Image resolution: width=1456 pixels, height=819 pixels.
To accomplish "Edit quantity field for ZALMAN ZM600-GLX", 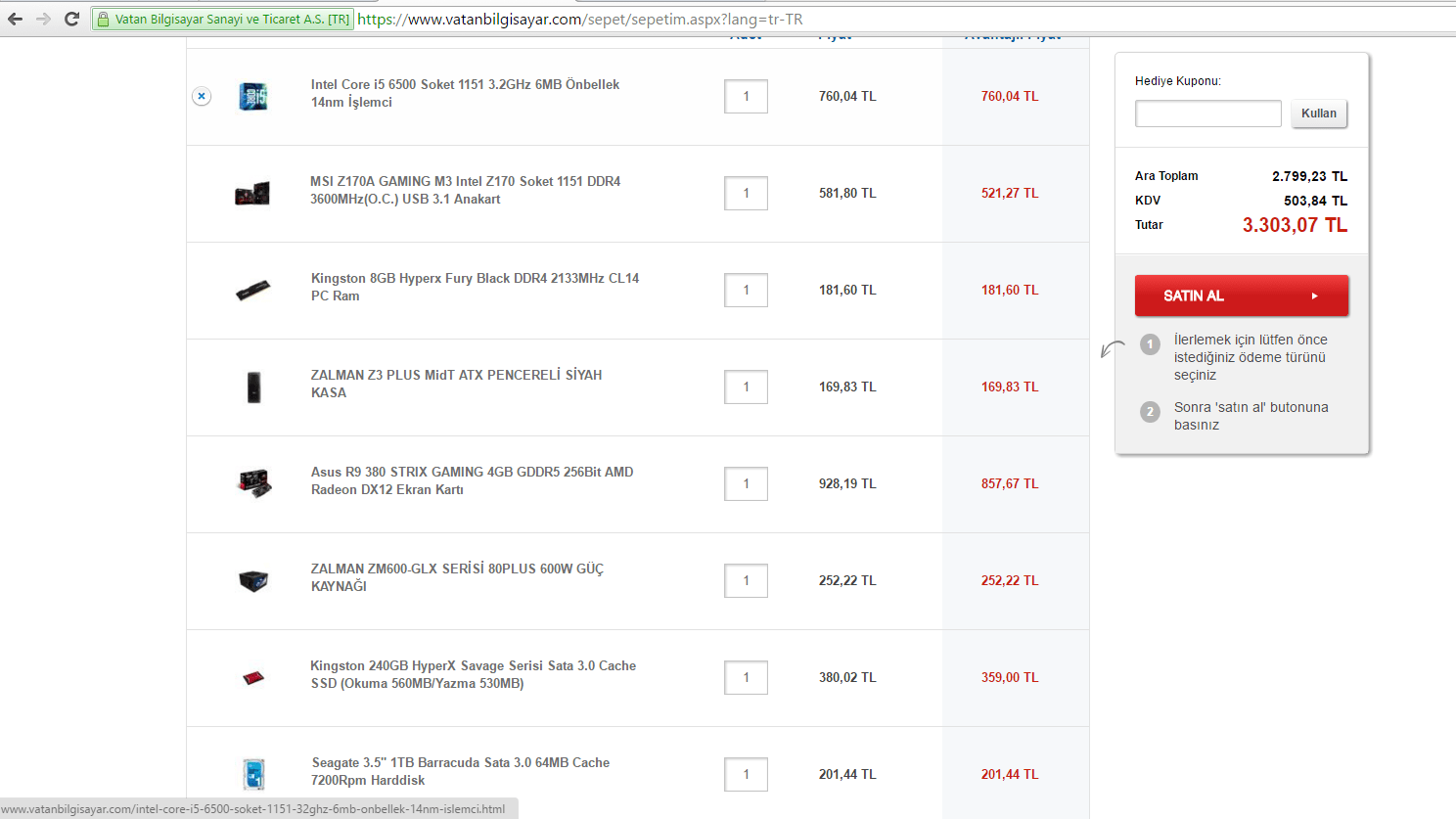I will (746, 580).
